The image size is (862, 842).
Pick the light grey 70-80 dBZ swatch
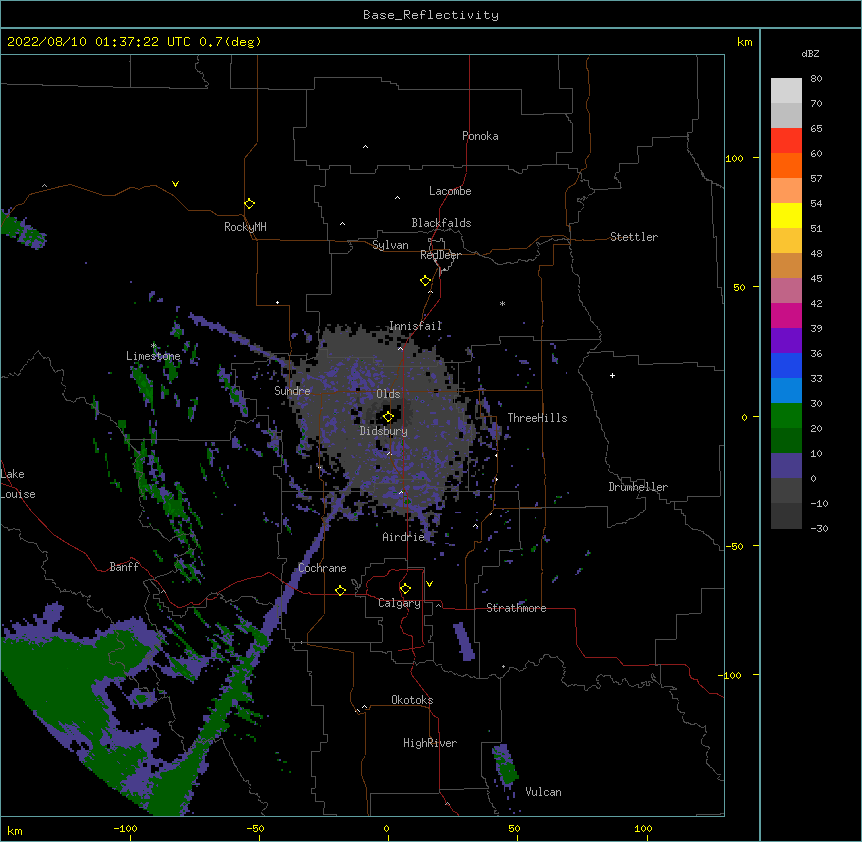[786, 91]
